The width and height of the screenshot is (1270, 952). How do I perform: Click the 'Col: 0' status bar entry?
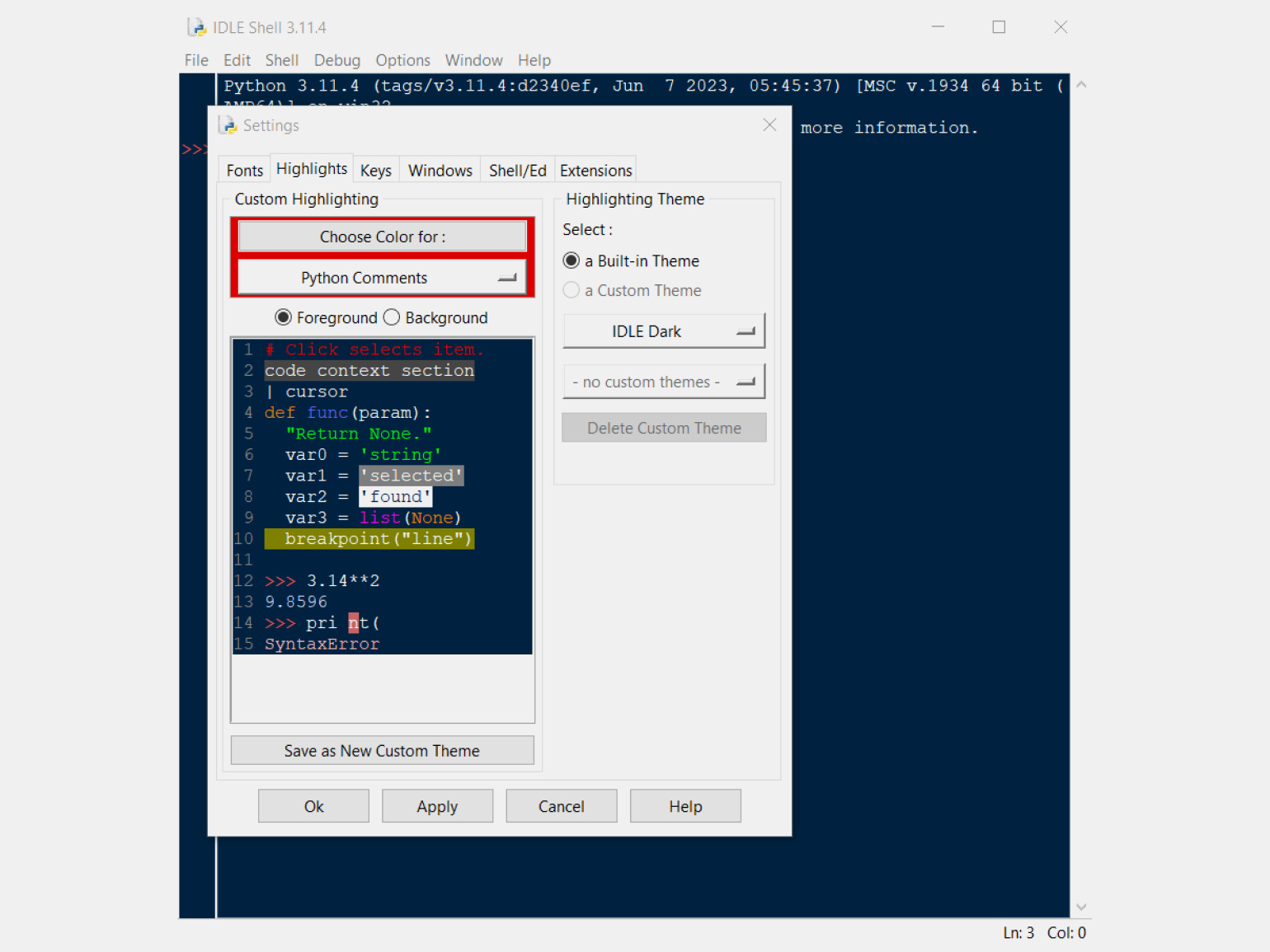coord(1066,933)
